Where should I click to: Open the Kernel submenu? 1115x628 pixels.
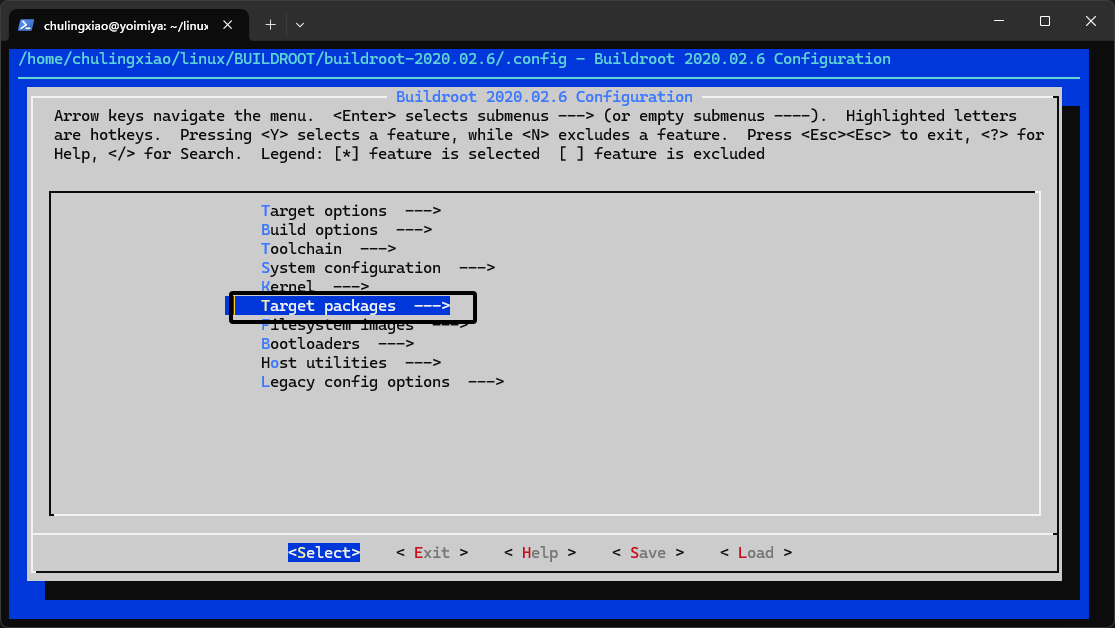coord(315,287)
